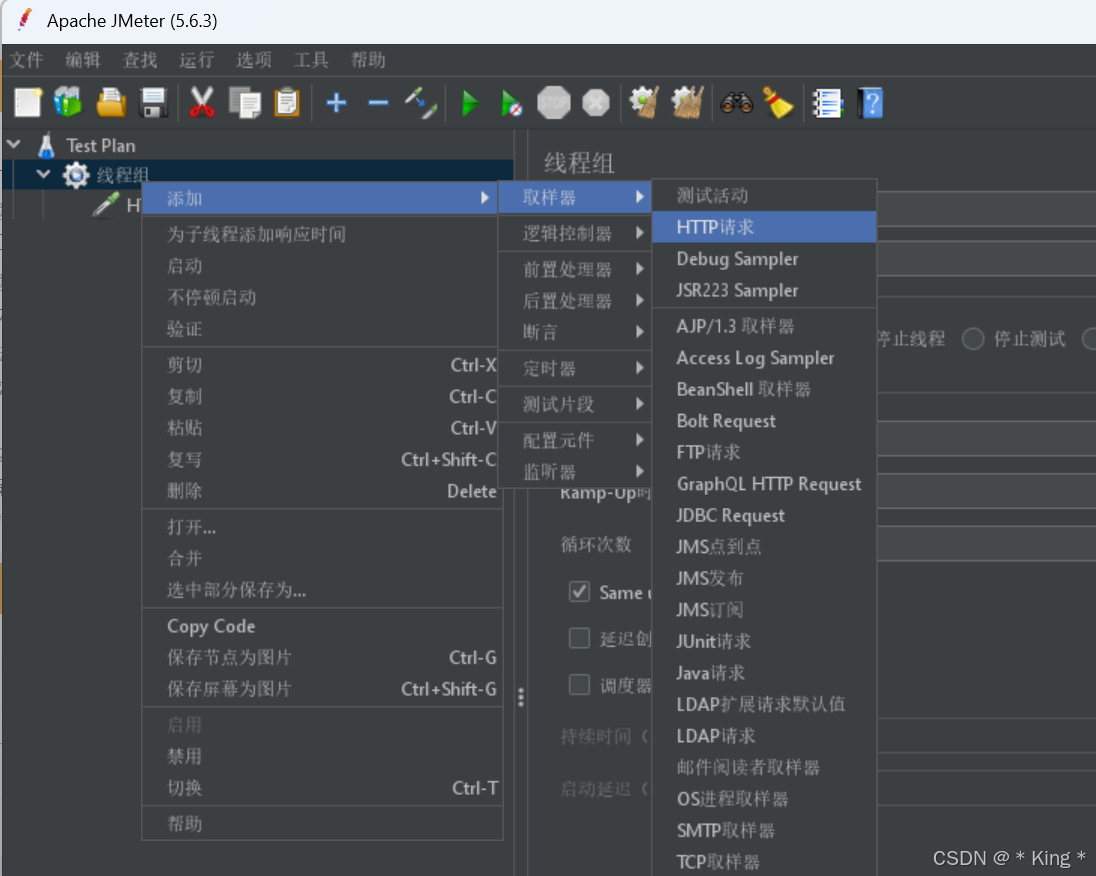The width and height of the screenshot is (1096, 876).
Task: Select JSR223 Sampler menu entry
Action: 764,290
